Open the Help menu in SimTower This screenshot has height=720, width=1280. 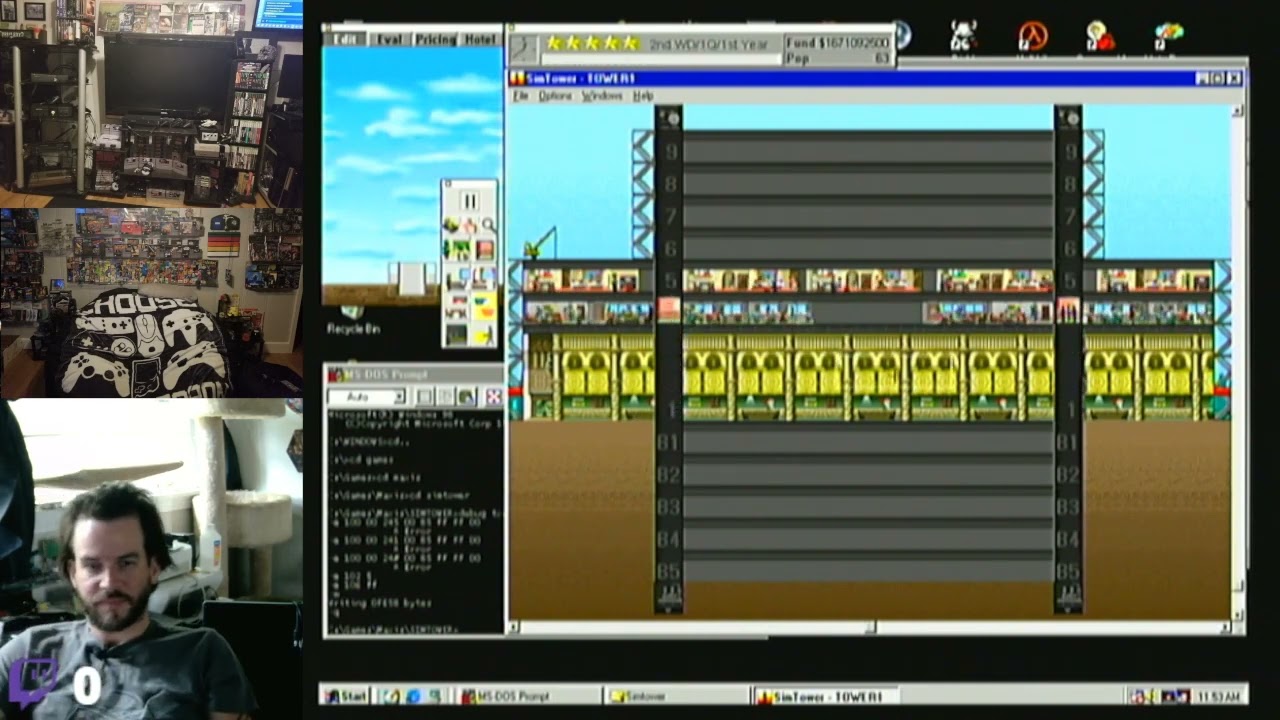point(643,96)
